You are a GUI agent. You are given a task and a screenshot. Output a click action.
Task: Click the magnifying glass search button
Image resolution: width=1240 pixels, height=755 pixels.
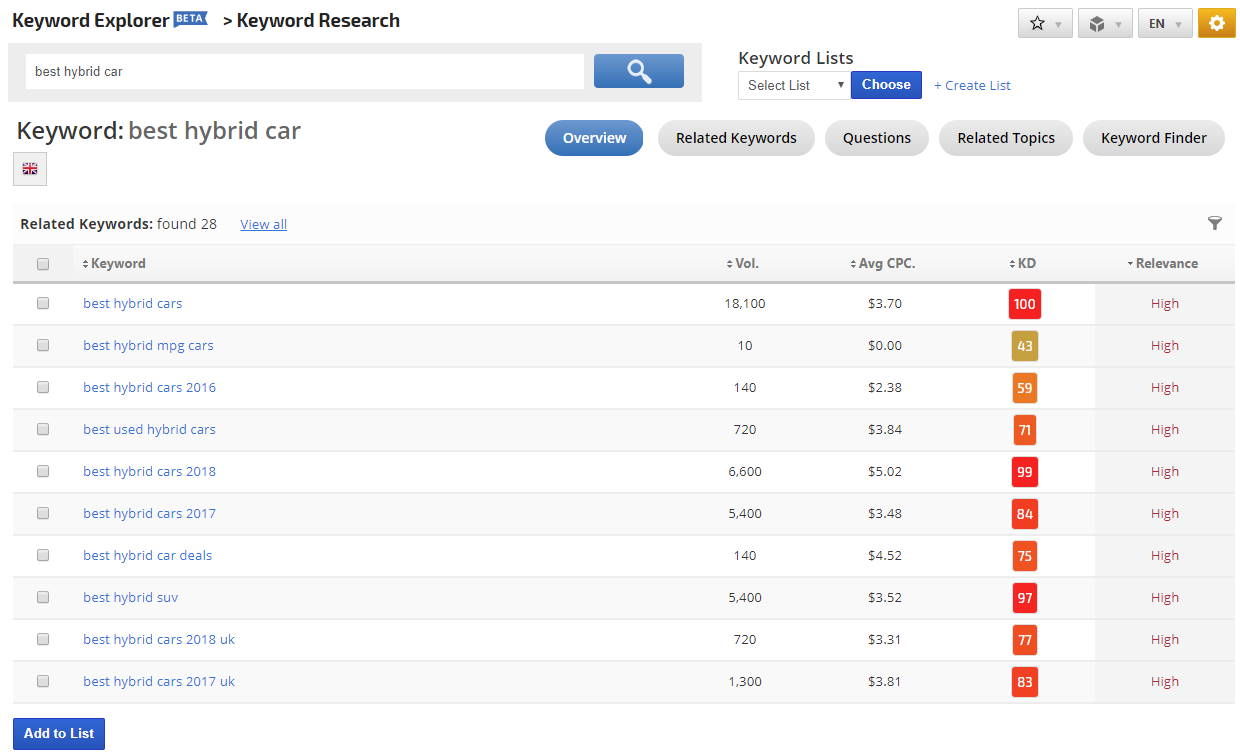click(638, 71)
